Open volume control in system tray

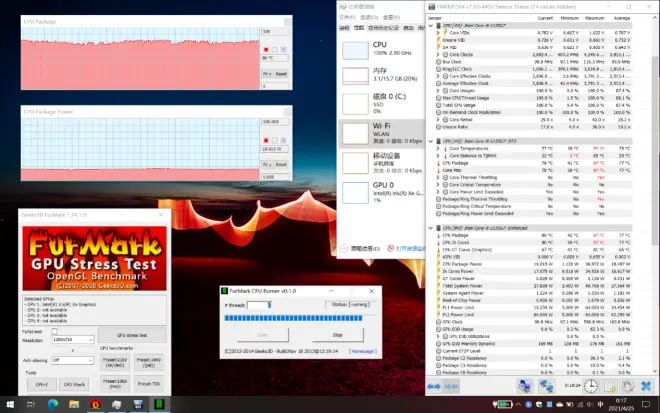[x=590, y=405]
